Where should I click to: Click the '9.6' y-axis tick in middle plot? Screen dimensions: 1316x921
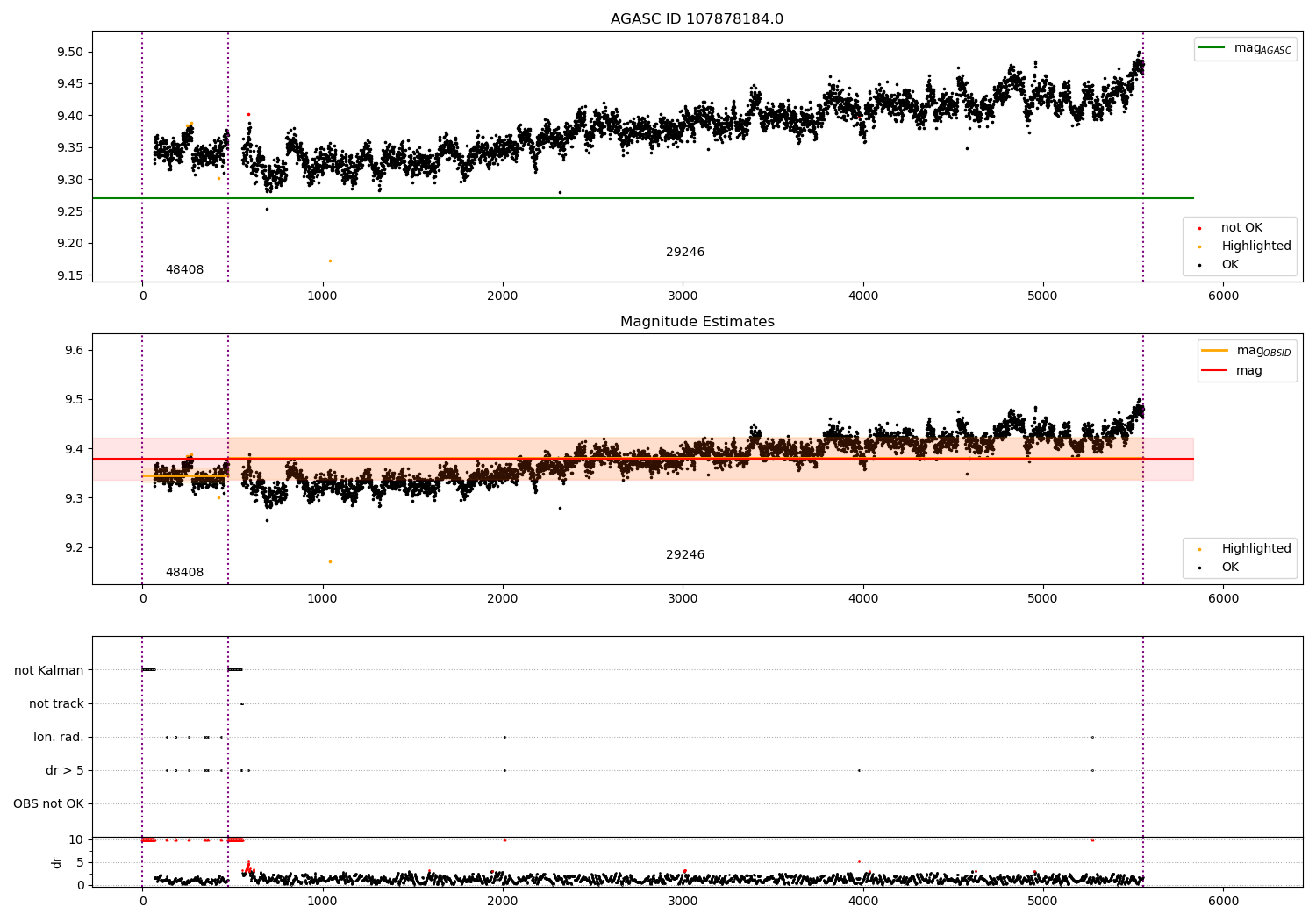pos(74,350)
